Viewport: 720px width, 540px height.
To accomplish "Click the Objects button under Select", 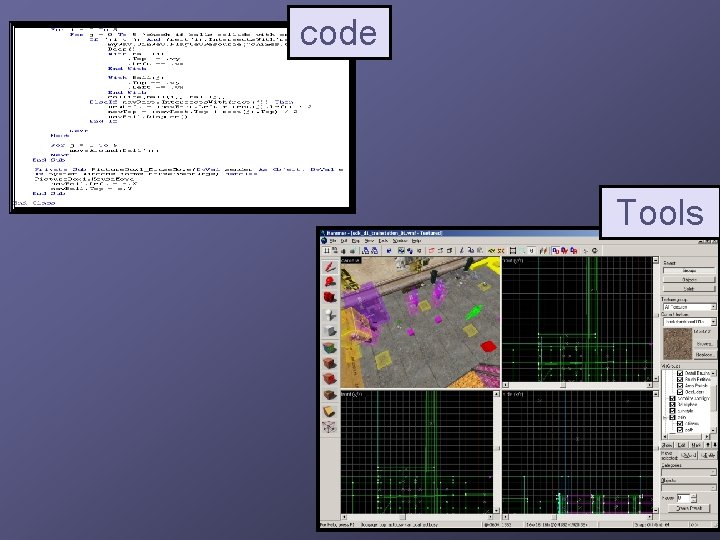I will [x=689, y=280].
